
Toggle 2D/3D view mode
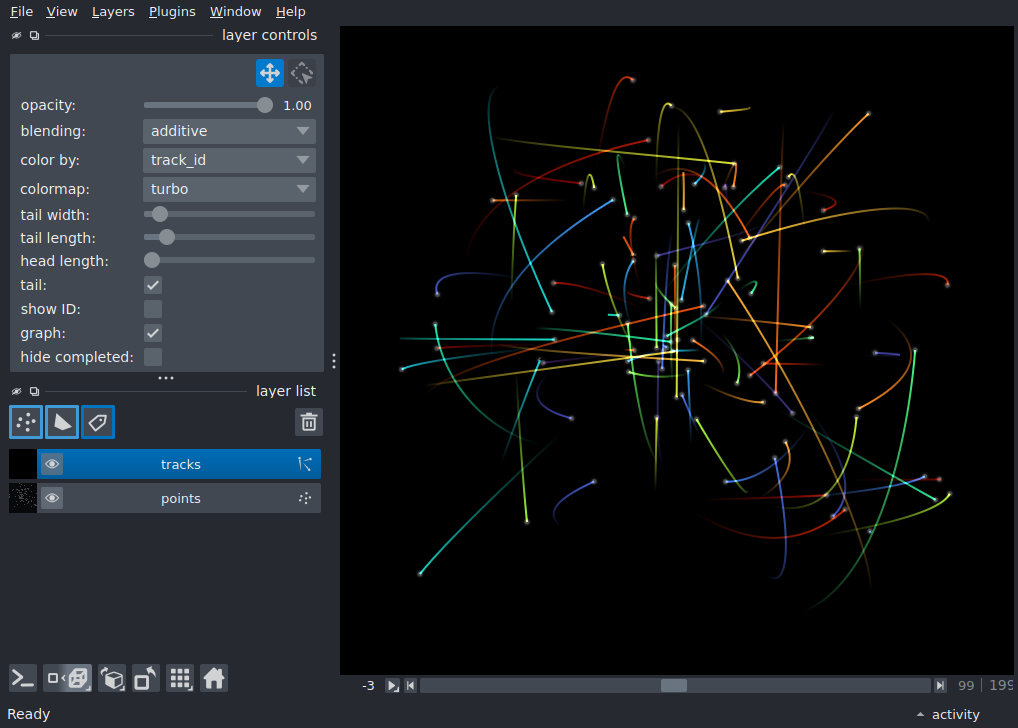68,679
